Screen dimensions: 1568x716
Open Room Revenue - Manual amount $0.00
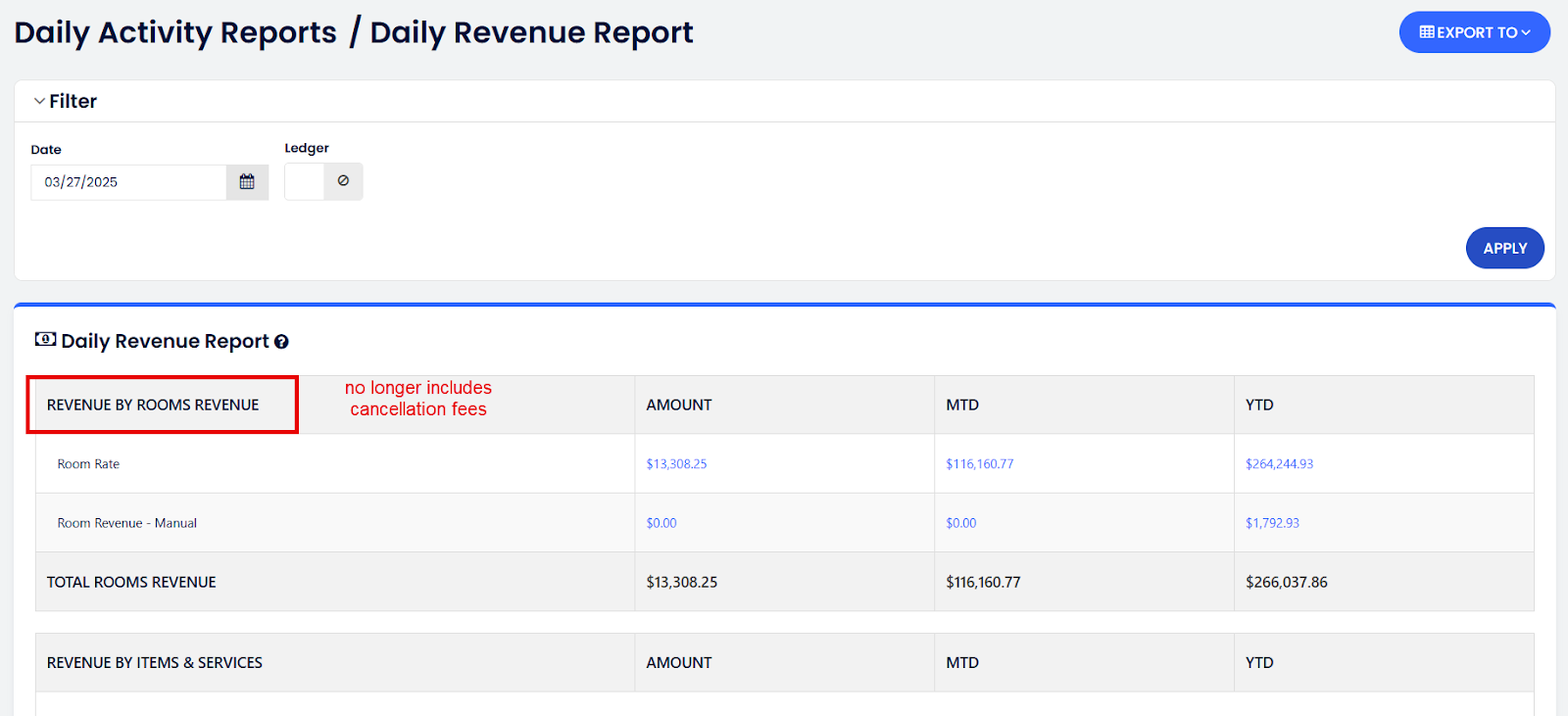point(661,523)
